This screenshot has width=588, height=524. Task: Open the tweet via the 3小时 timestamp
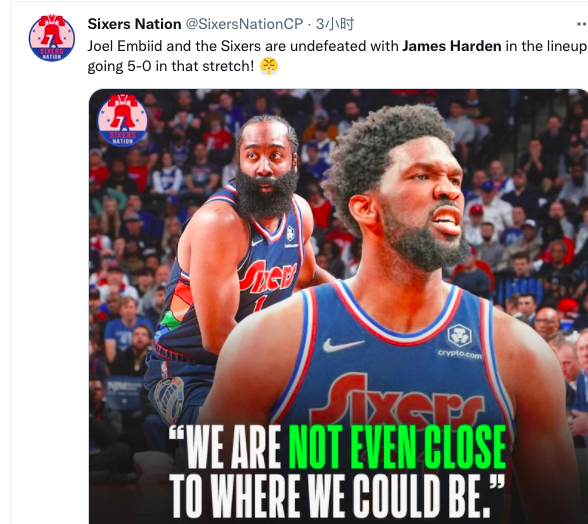(x=334, y=24)
